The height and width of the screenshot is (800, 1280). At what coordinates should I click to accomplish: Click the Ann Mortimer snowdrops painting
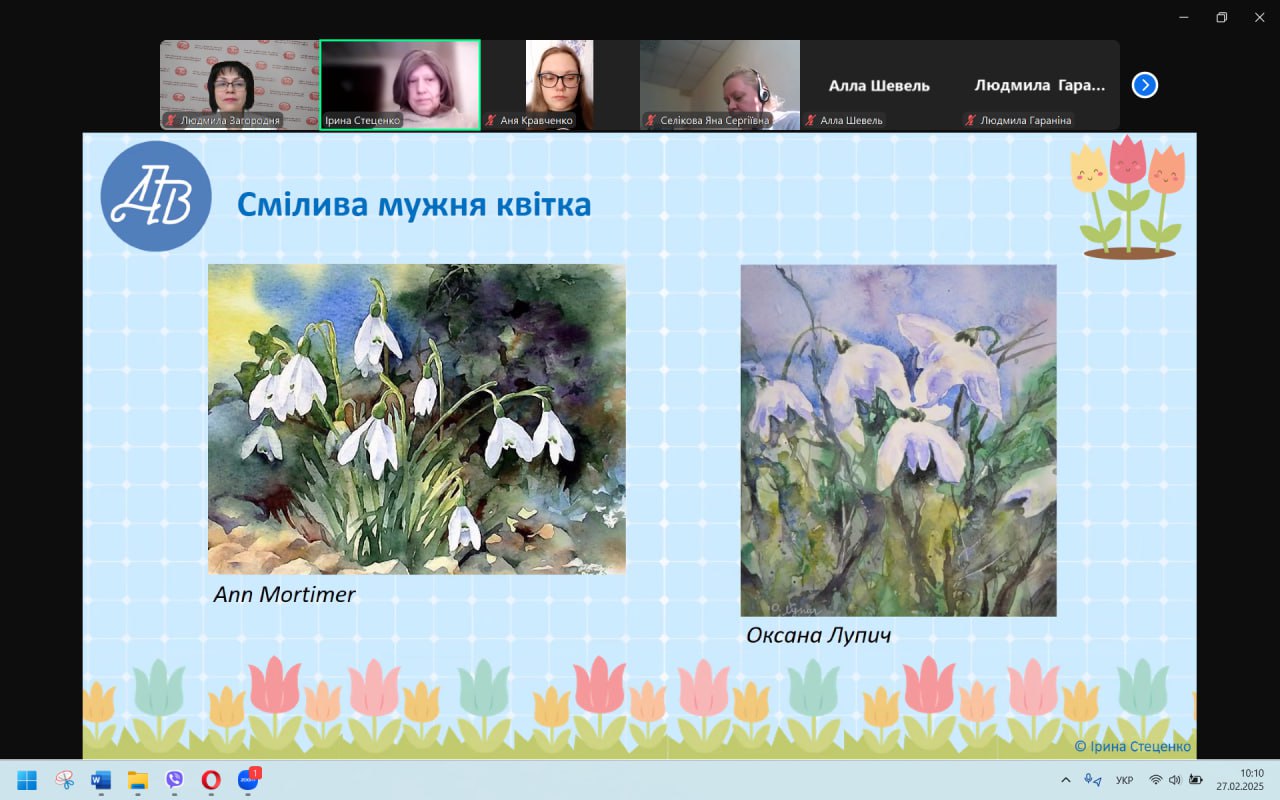[x=417, y=419]
